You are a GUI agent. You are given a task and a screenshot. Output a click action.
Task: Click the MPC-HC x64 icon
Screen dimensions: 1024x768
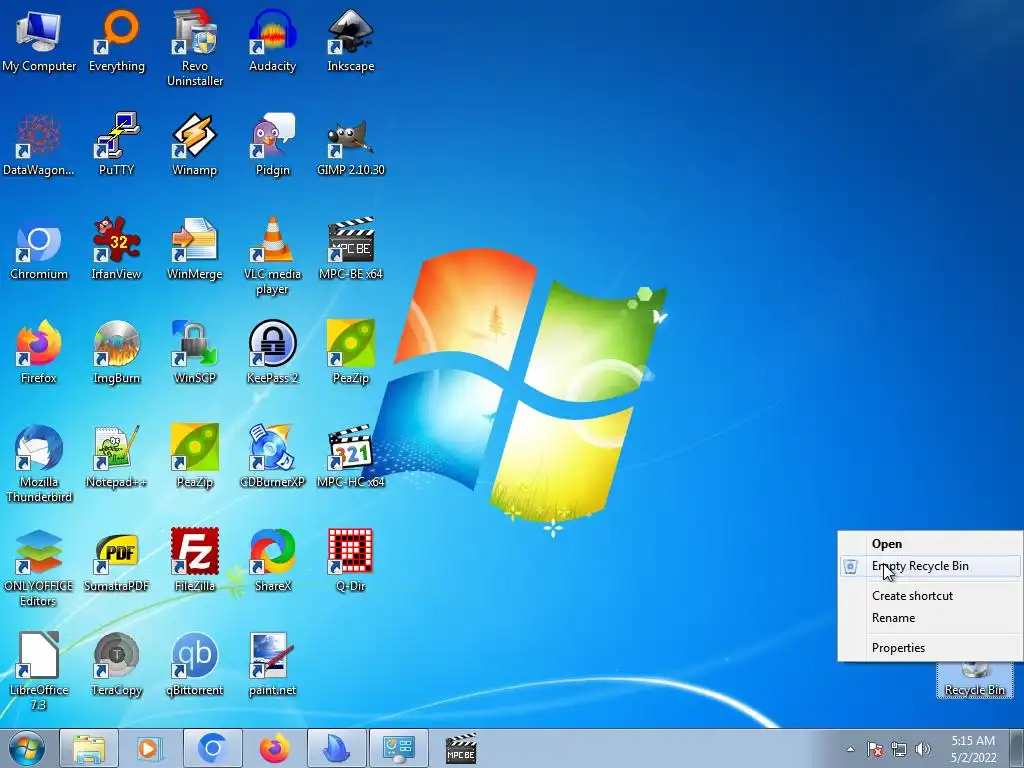coord(351,456)
